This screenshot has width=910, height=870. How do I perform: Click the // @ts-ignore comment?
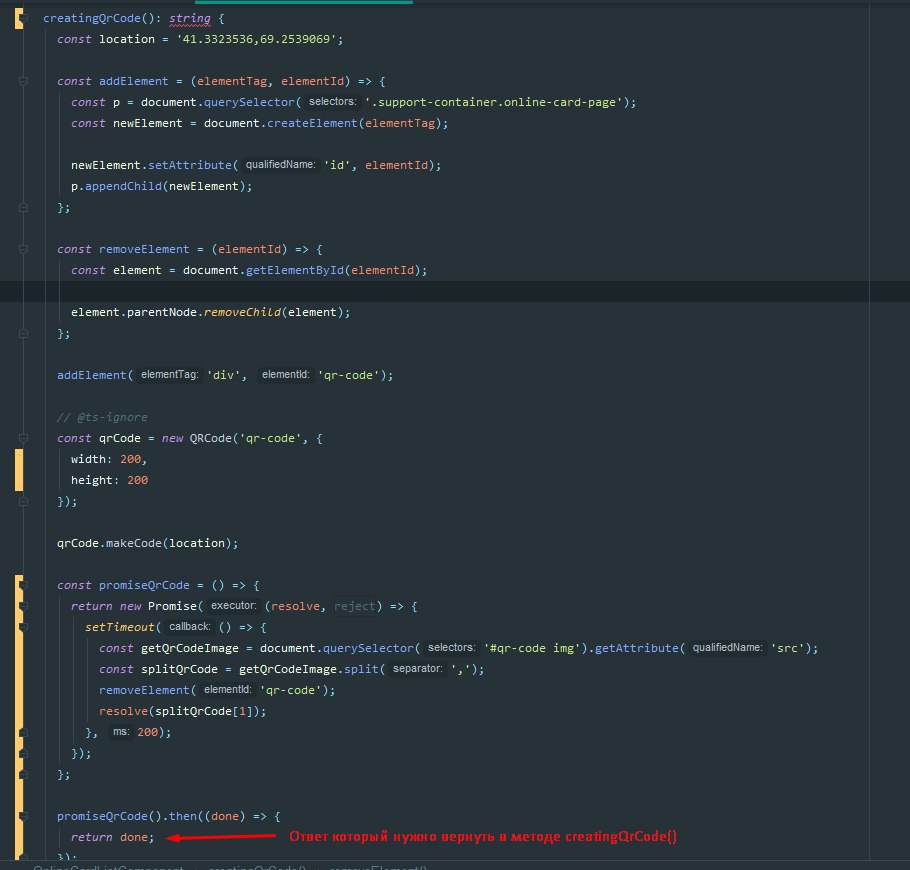coord(102,417)
